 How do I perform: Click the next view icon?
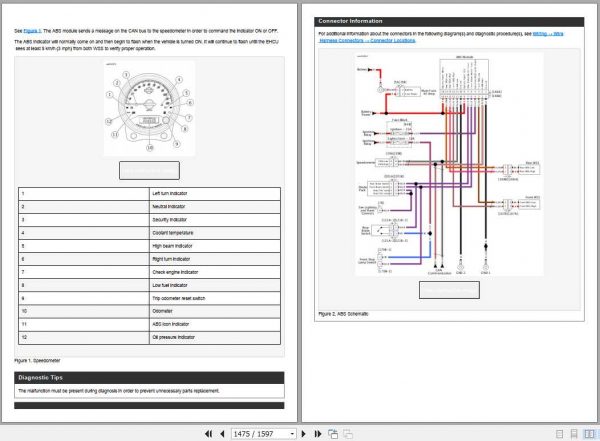(x=348, y=434)
